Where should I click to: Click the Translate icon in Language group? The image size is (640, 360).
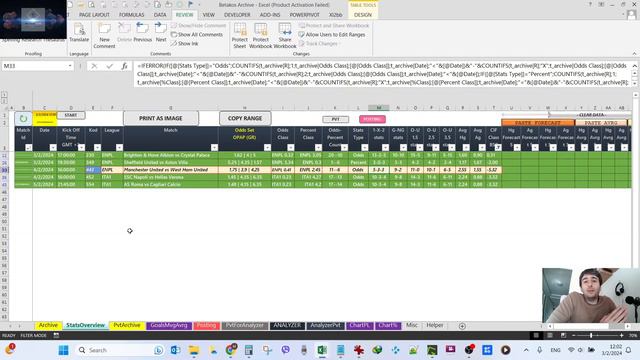79,33
